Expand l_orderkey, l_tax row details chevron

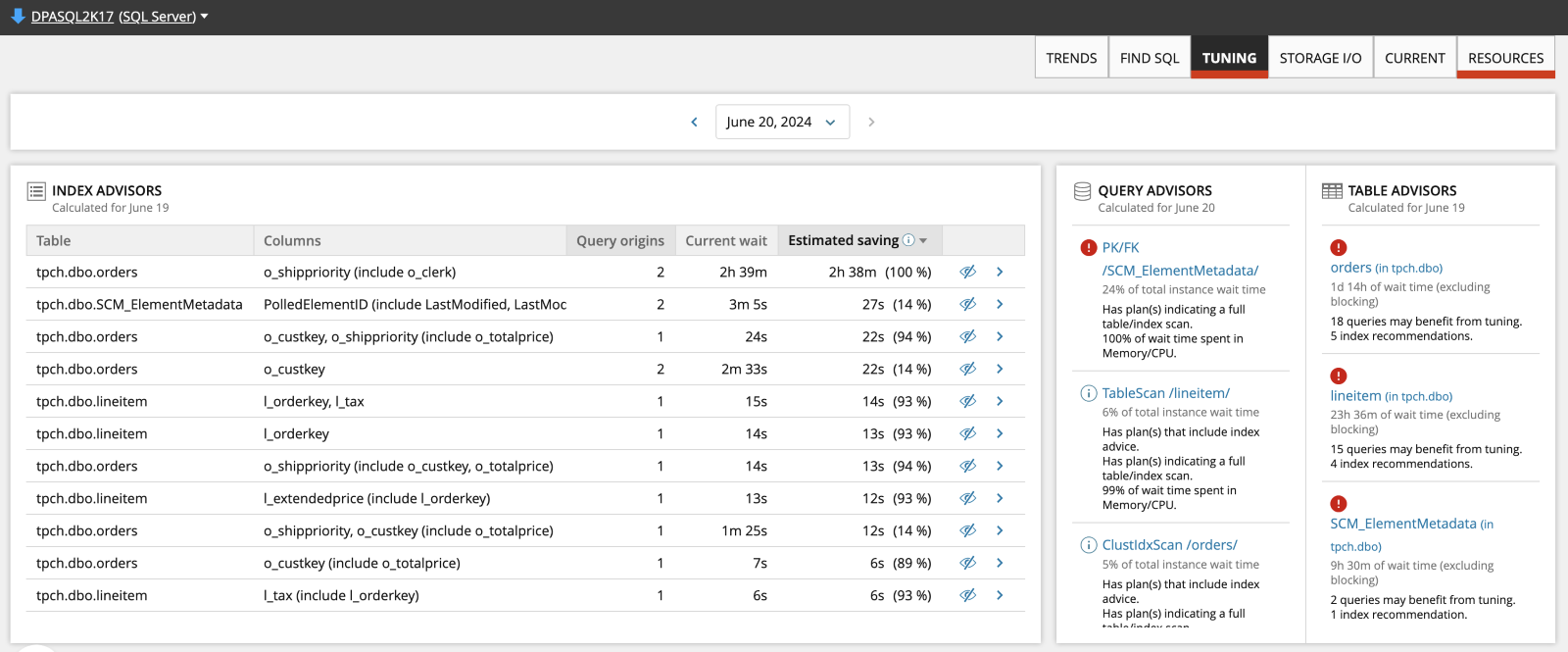[1000, 401]
